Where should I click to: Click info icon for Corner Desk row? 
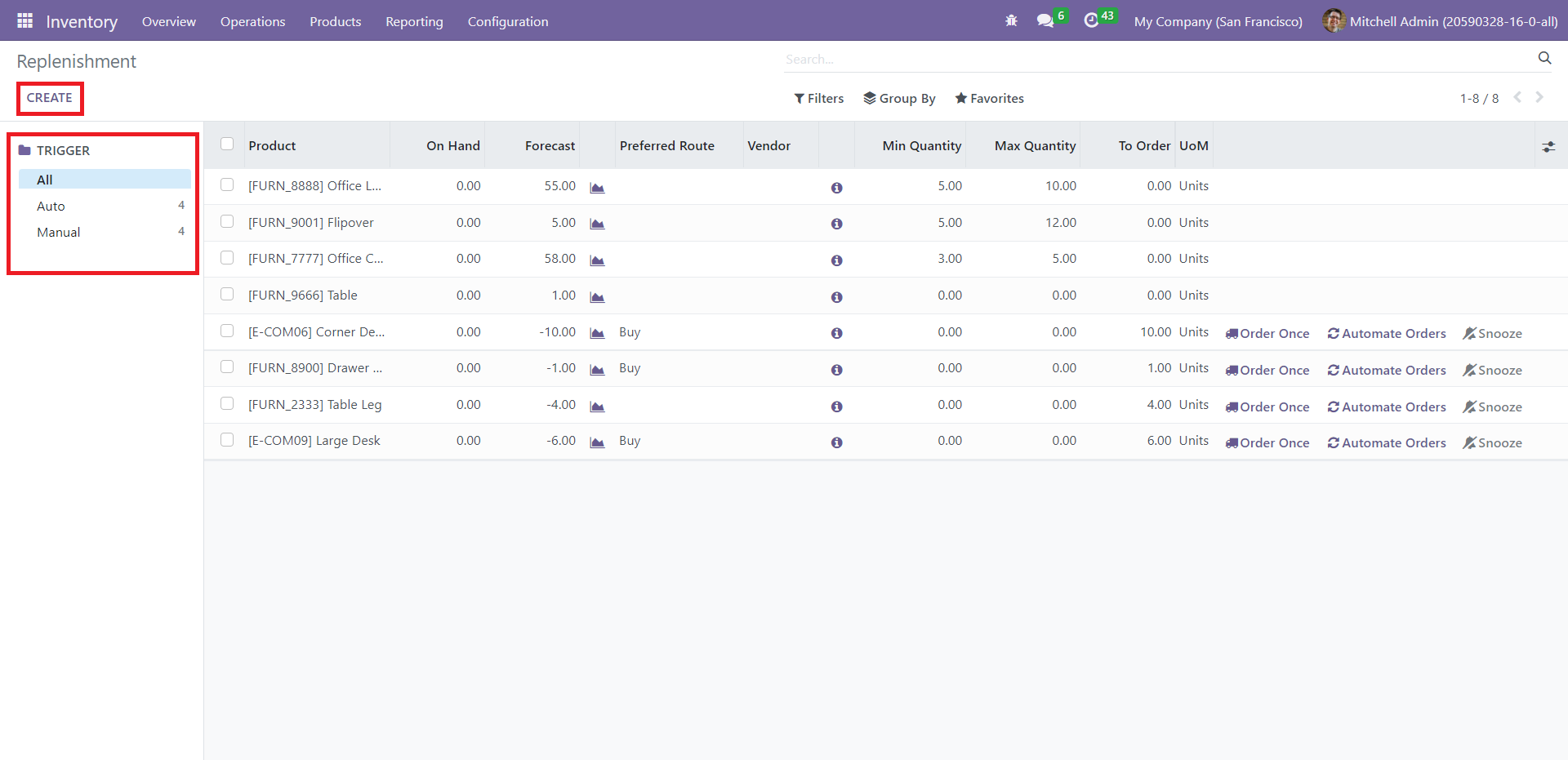pos(836,333)
